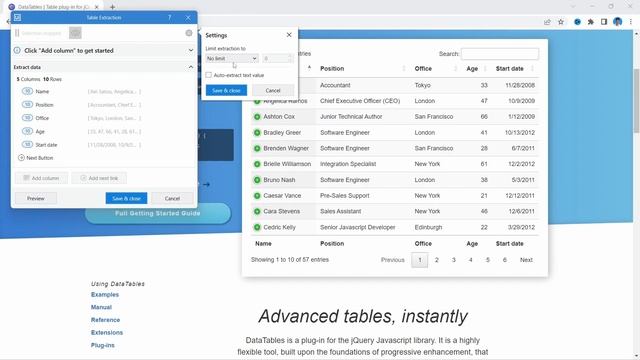Click the Add column button
Viewport: 640px width, 360px height.
(41, 178)
